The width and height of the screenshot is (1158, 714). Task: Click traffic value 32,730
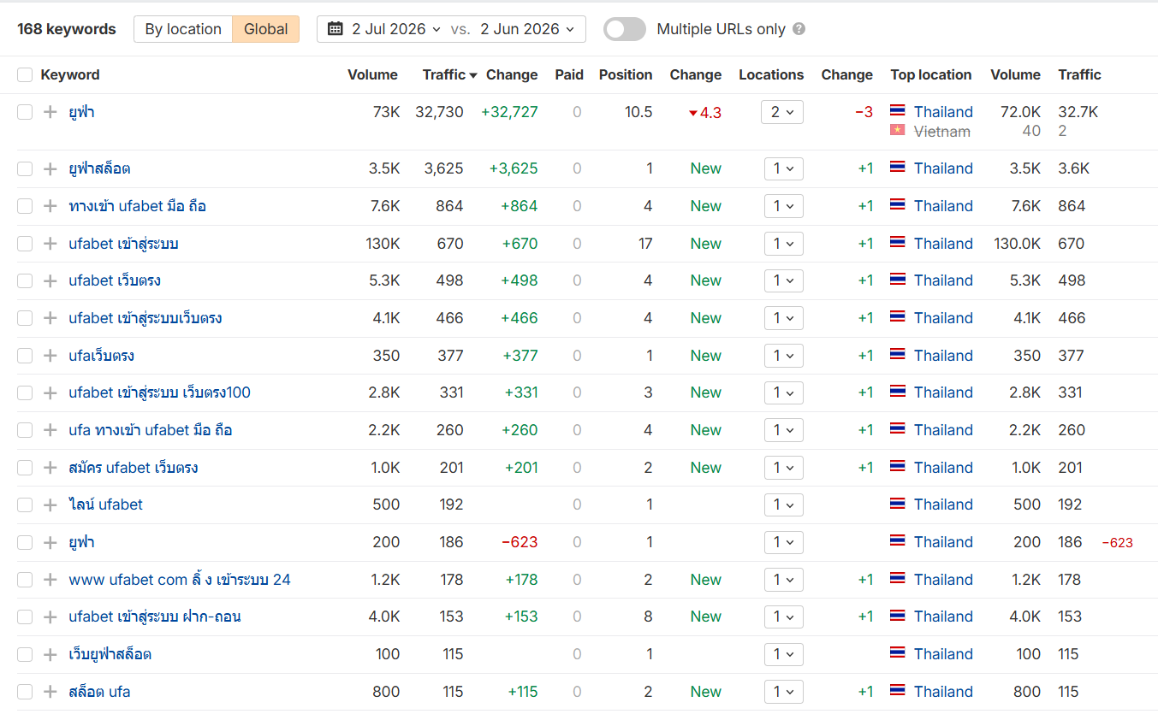pos(439,112)
